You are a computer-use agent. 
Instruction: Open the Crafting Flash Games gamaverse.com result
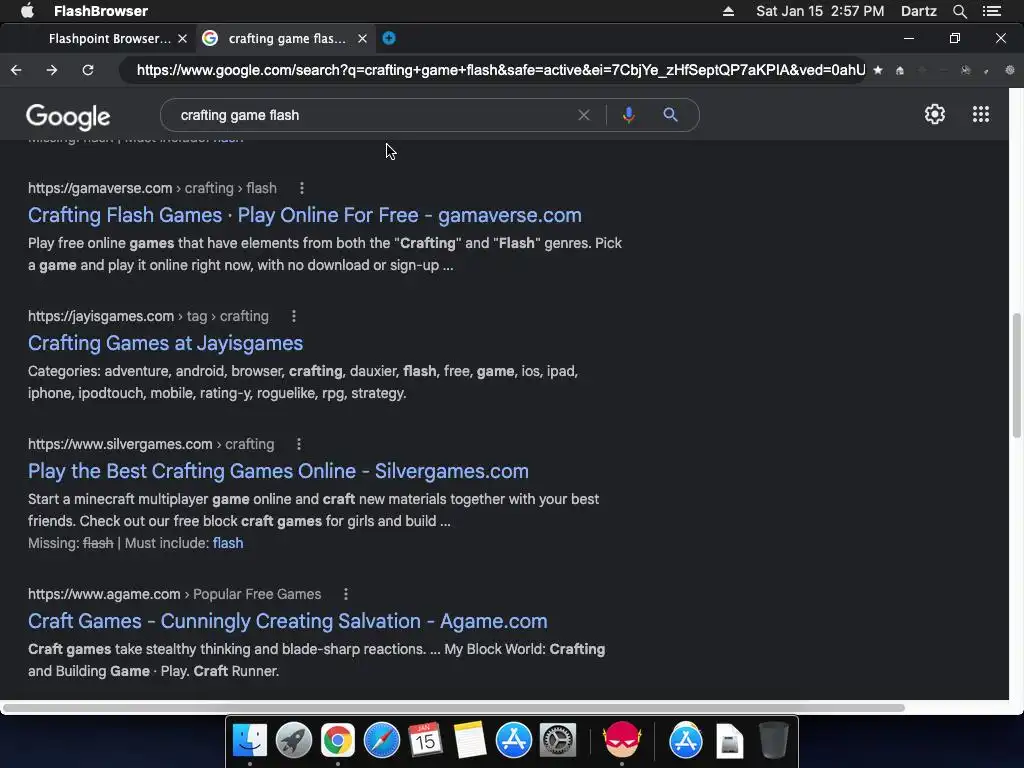point(304,215)
